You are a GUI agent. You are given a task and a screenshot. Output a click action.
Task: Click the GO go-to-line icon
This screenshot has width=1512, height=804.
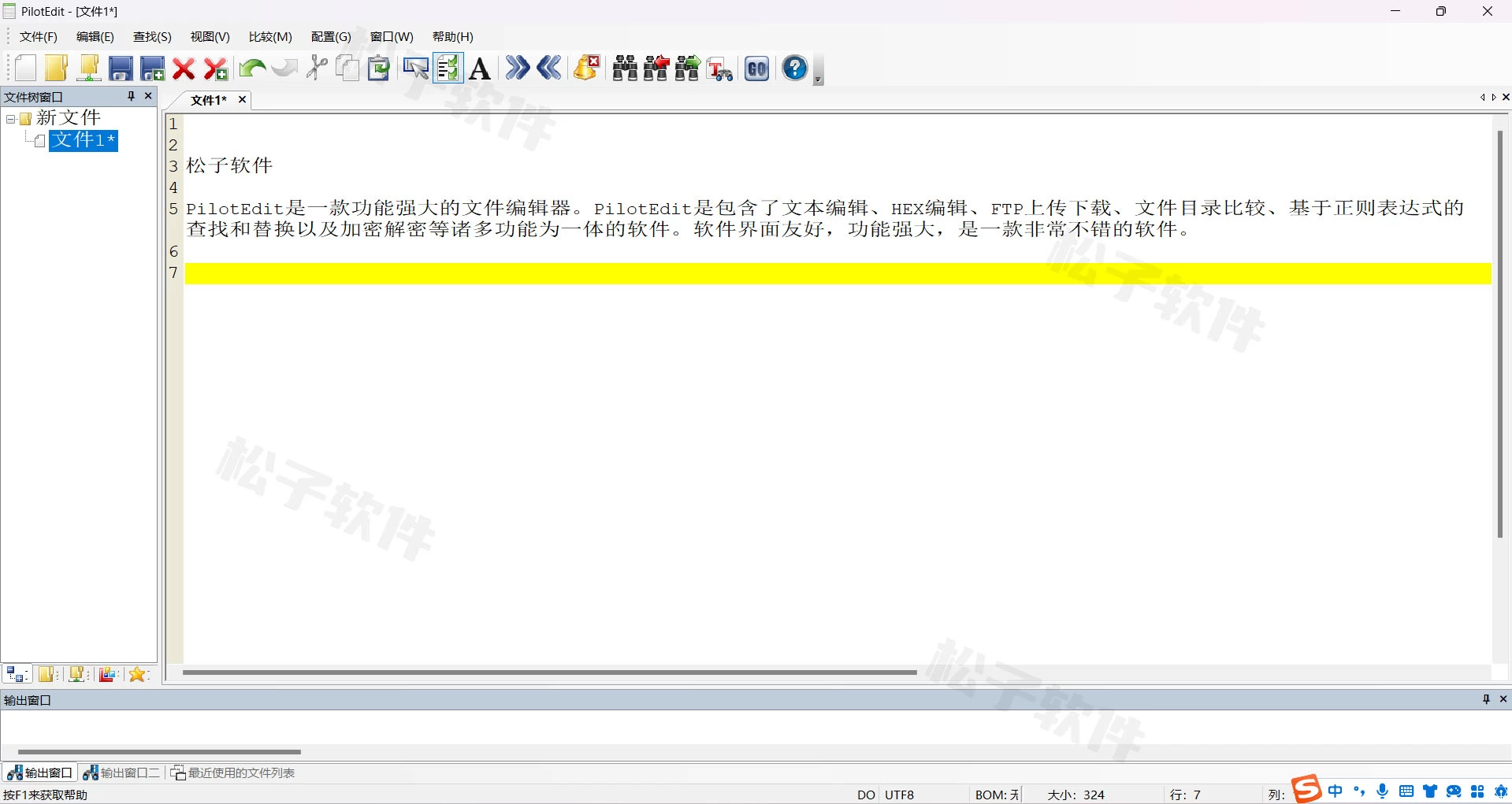tap(757, 69)
